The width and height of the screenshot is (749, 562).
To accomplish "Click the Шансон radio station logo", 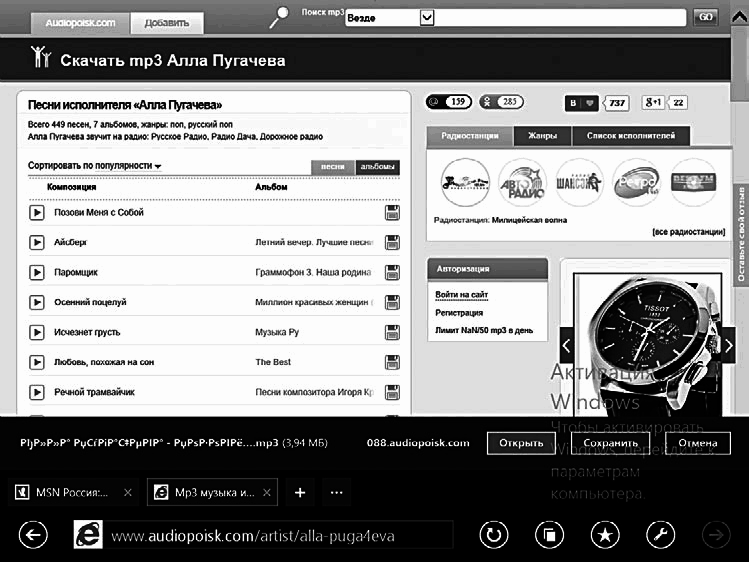I will click(x=579, y=183).
